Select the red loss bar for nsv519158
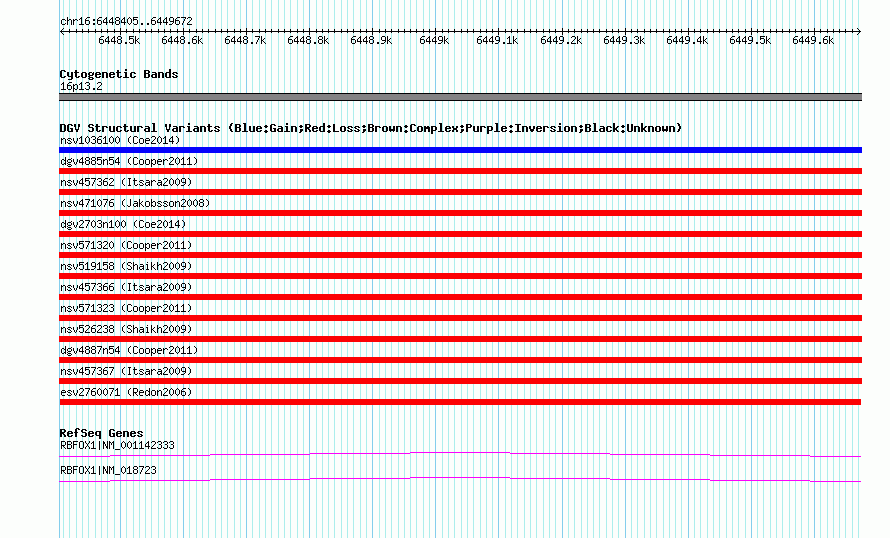The height and width of the screenshot is (538, 890). pyautogui.click(x=460, y=276)
